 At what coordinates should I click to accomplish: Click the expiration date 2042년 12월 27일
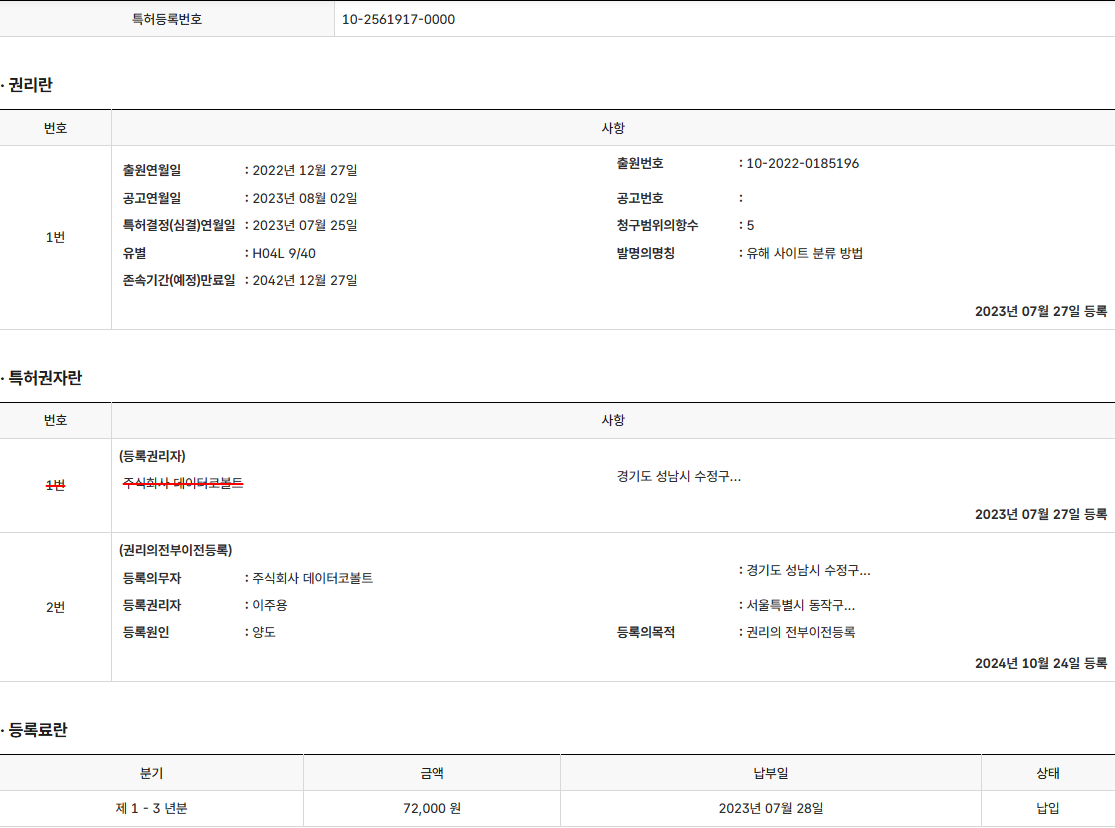pyautogui.click(x=304, y=280)
